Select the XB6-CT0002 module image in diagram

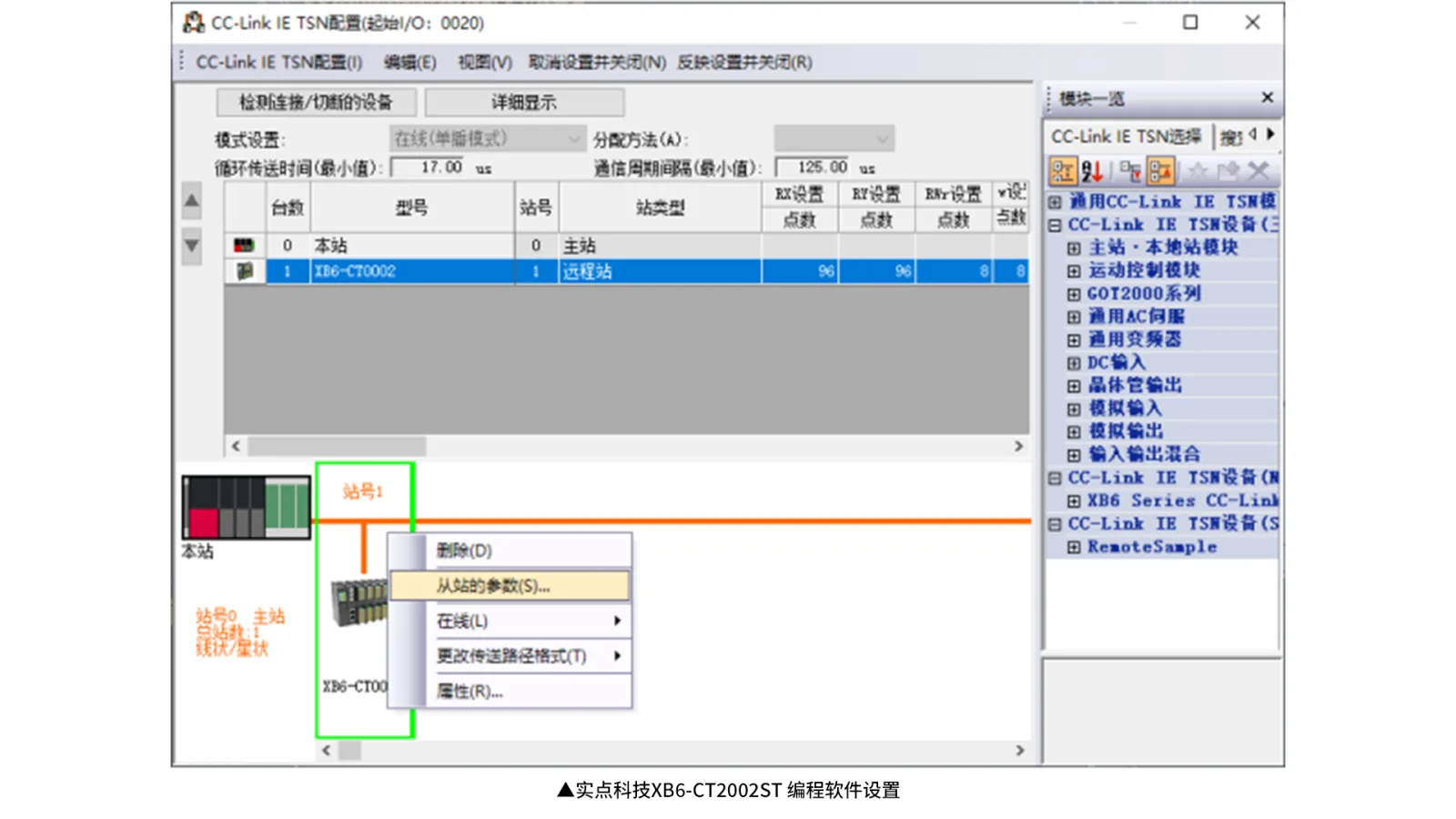pos(359,602)
